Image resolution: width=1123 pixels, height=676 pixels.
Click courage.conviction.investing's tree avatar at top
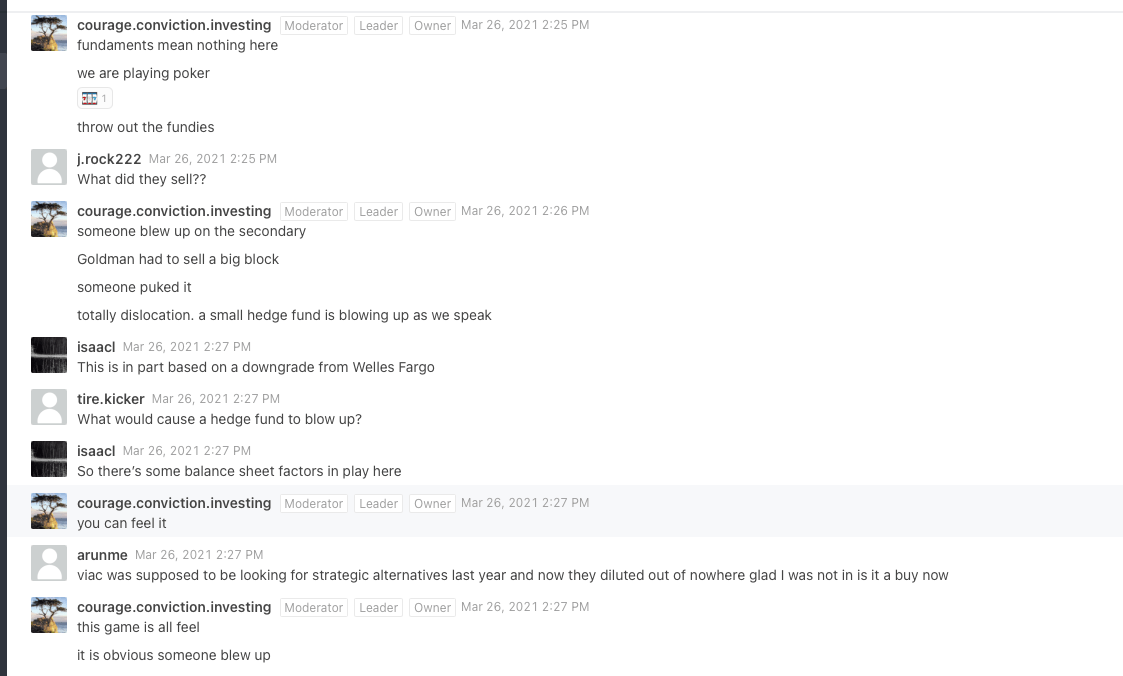(x=49, y=33)
